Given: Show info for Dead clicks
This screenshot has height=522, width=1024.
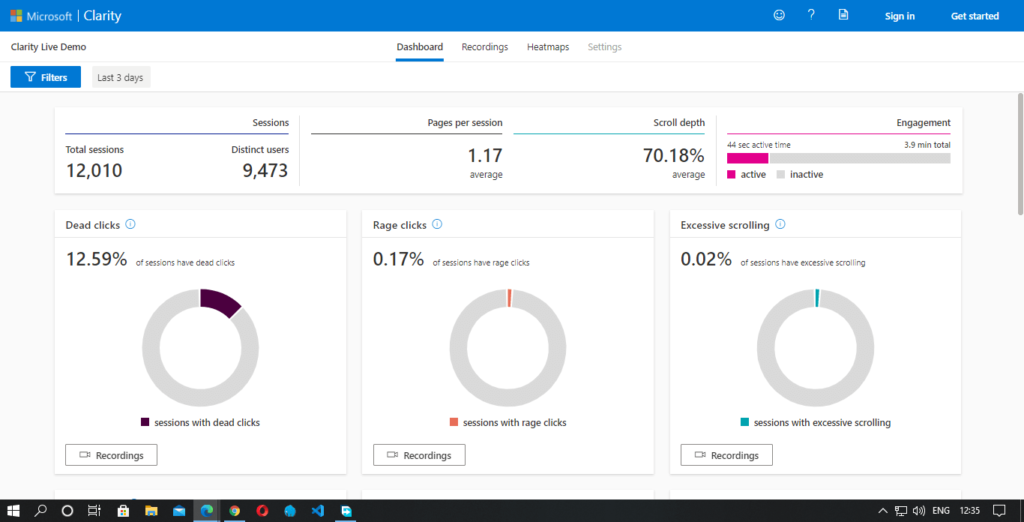Looking at the screenshot, I should (x=130, y=225).
